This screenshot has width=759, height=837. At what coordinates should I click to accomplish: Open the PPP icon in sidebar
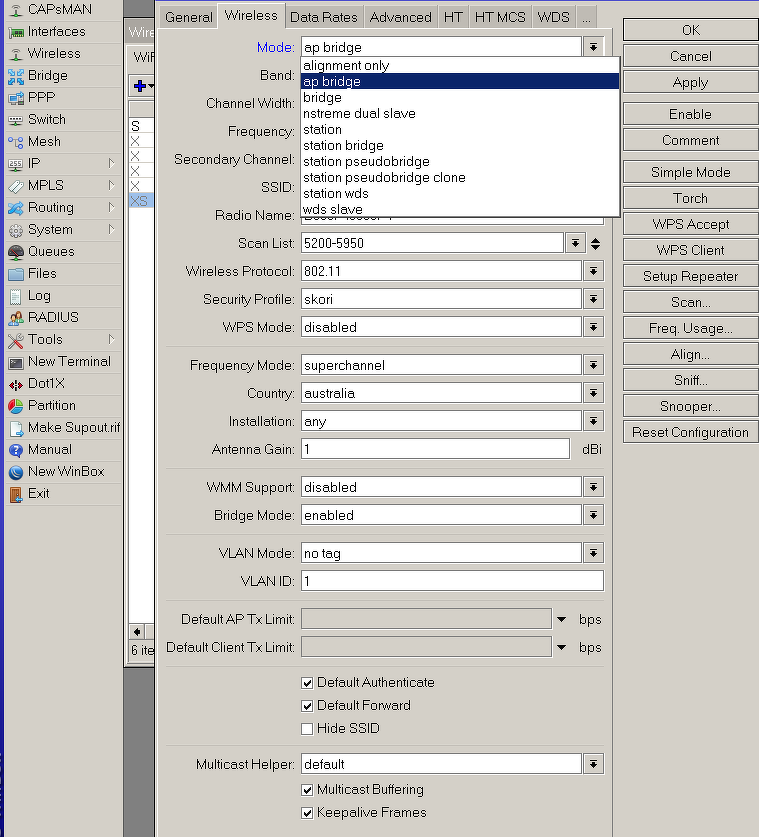16,98
